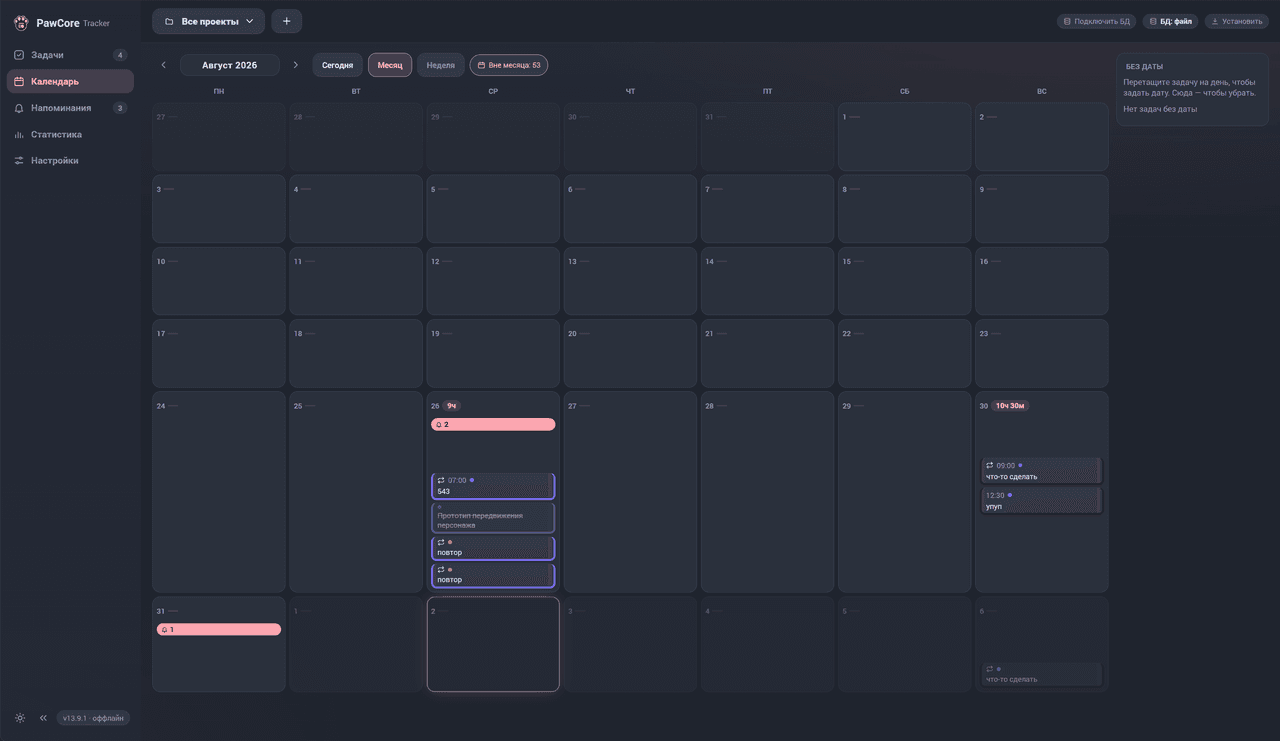Open the Напоминания label in sidebar
The height and width of the screenshot is (741, 1280).
tap(61, 108)
